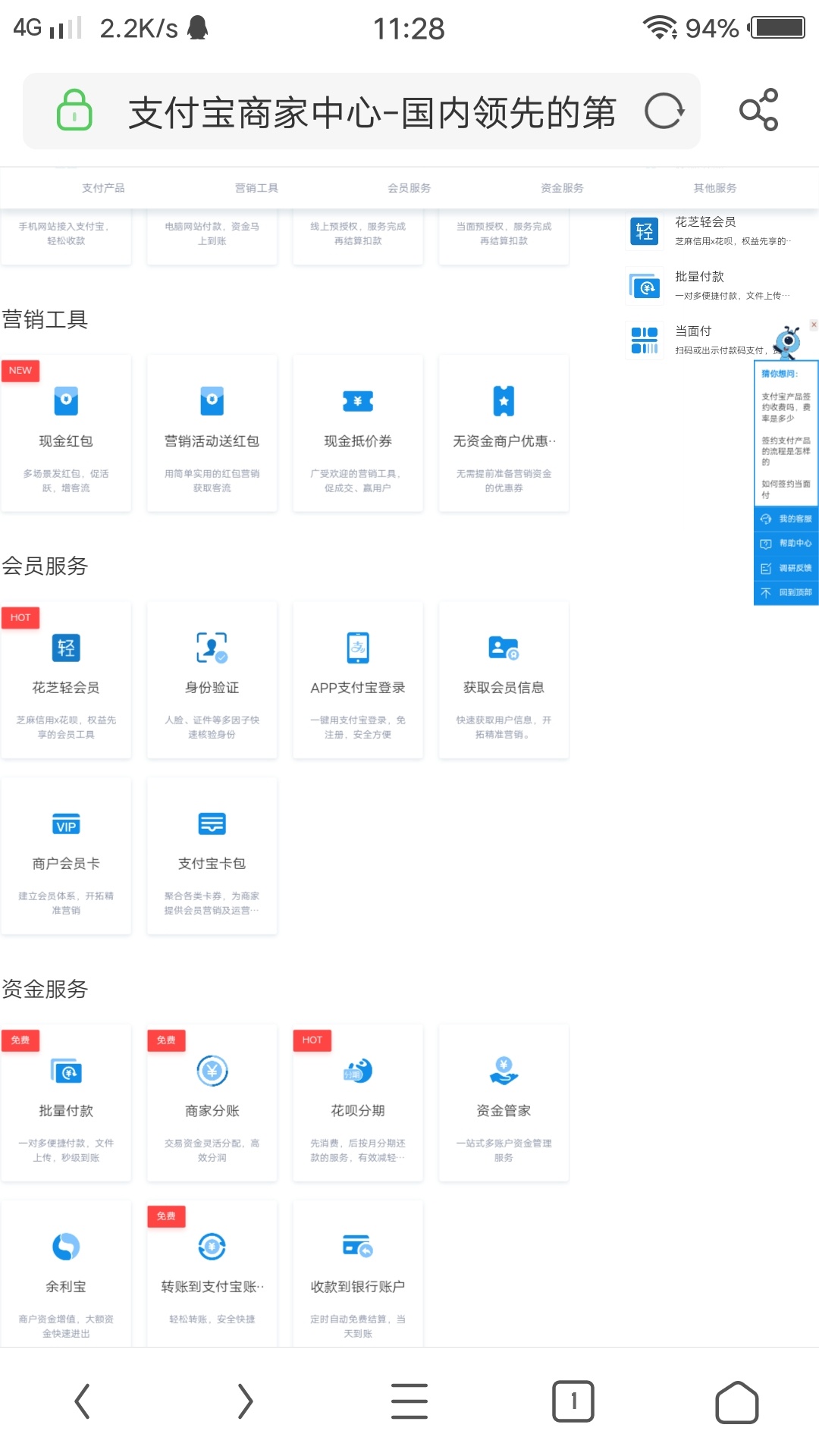The width and height of the screenshot is (819, 1456).
Task: Open 调研反馈 in the floating sidebar
Action: tap(786, 568)
